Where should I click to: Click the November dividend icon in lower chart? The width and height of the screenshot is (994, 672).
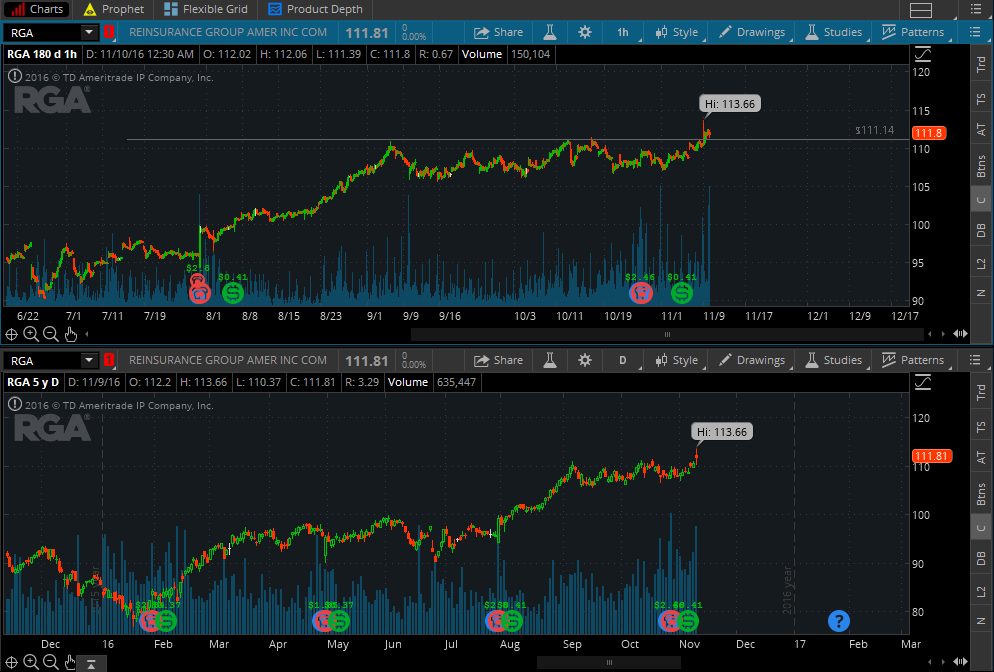click(688, 621)
